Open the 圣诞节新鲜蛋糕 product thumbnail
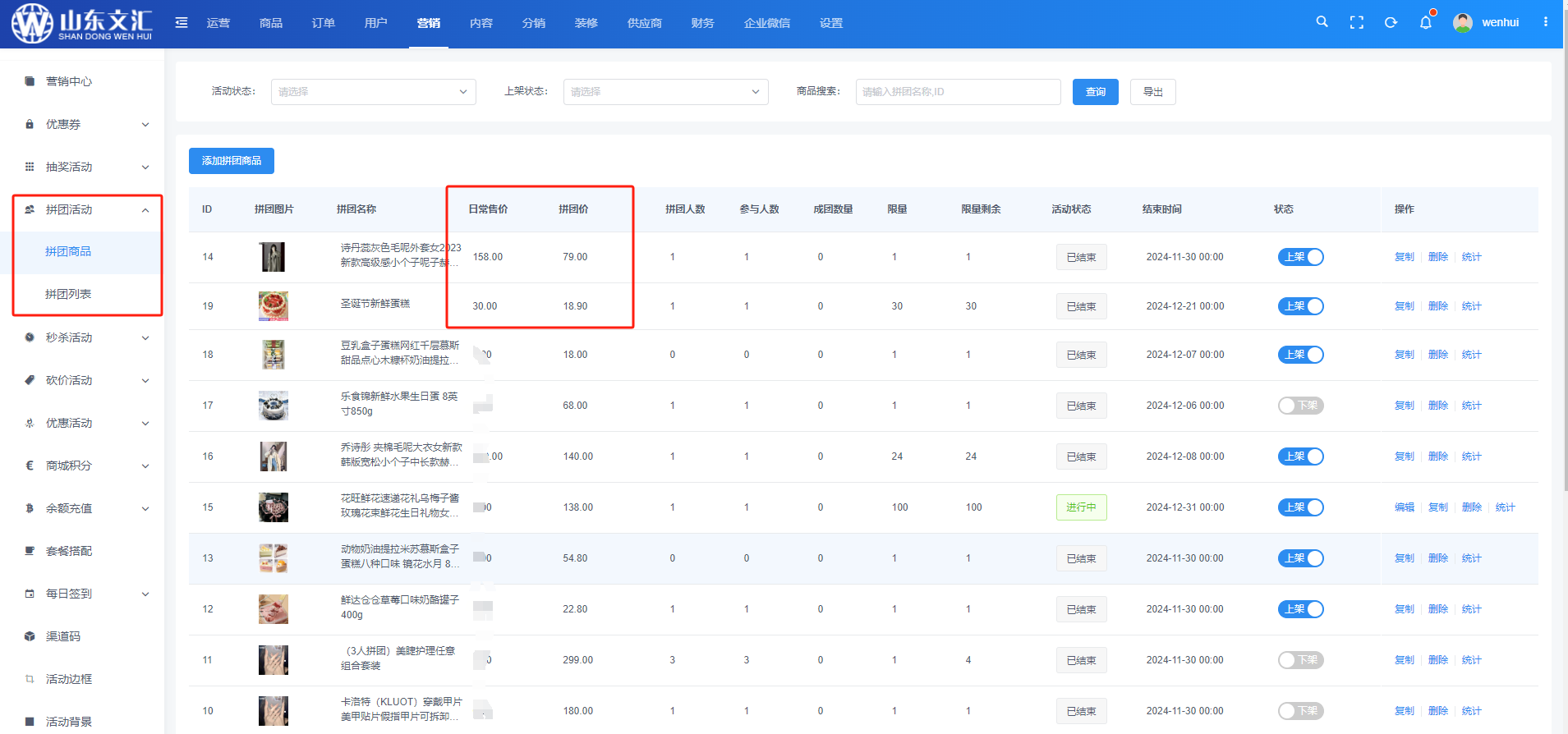This screenshot has width=1568, height=734. tap(273, 306)
